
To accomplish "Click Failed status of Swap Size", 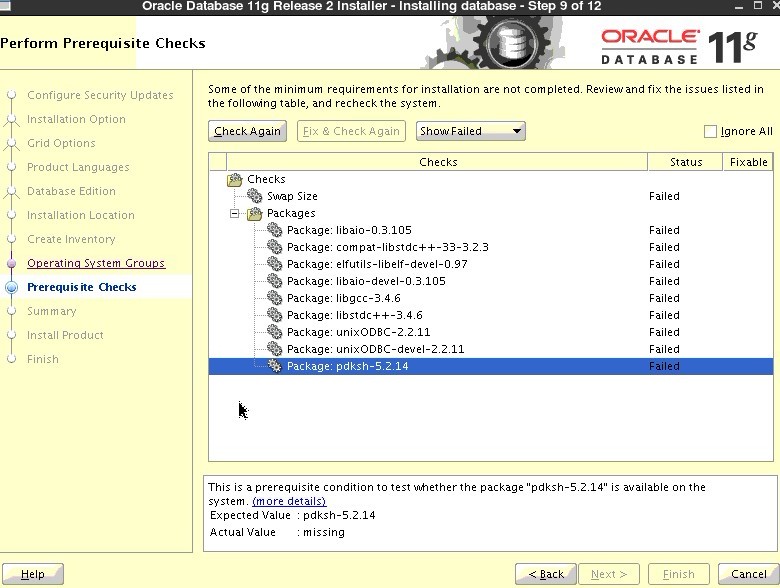I will [664, 196].
